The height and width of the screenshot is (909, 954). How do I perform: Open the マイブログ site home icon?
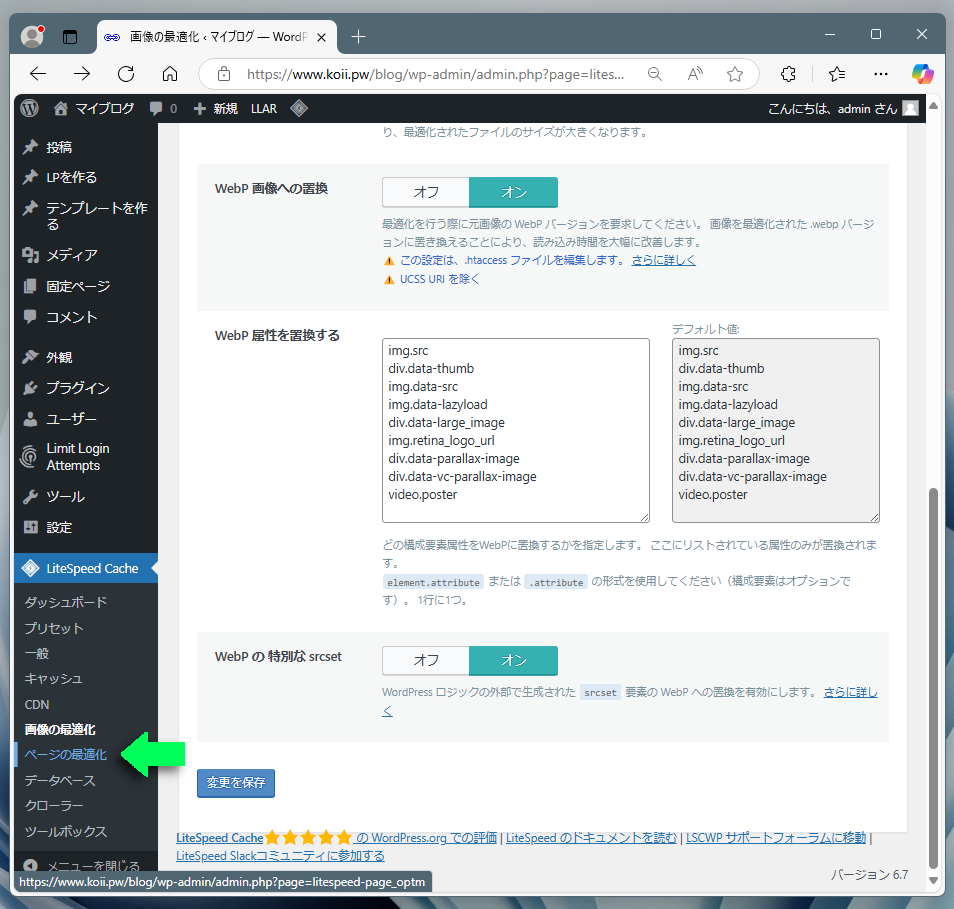coord(60,108)
